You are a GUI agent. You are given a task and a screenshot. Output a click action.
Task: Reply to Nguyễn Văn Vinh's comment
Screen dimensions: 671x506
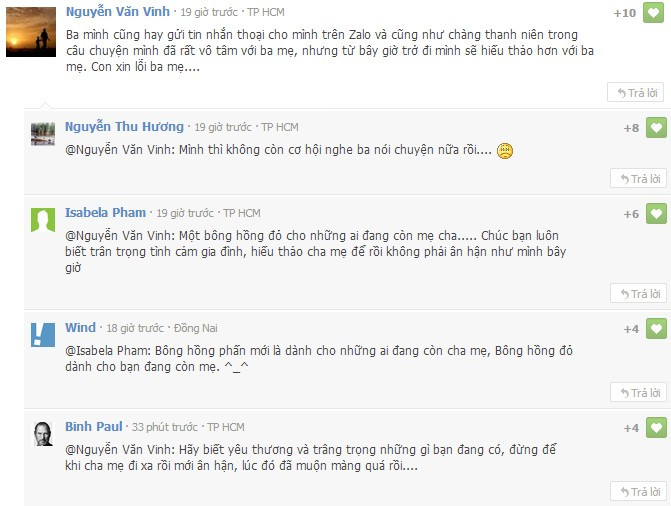point(635,92)
